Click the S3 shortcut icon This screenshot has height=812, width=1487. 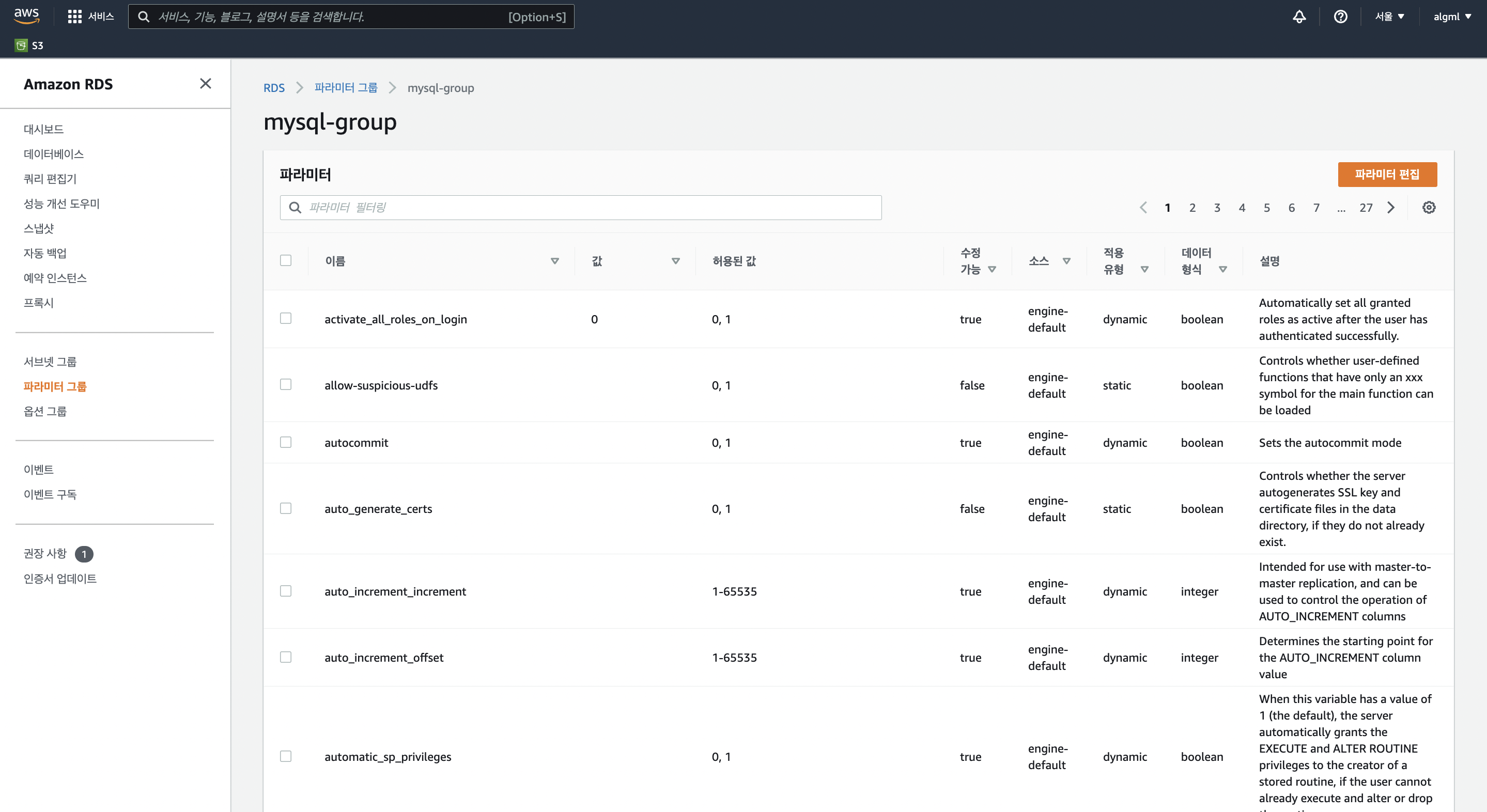[x=21, y=45]
